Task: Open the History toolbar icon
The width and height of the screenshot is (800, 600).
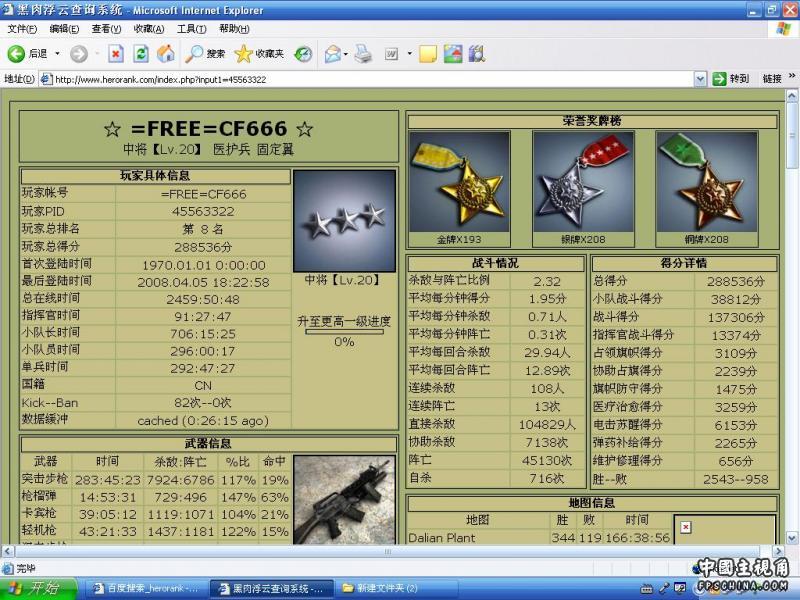Action: coord(303,54)
